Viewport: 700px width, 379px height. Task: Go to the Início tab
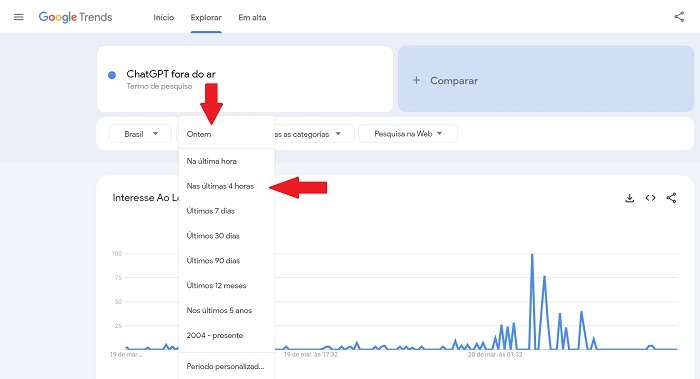[163, 17]
